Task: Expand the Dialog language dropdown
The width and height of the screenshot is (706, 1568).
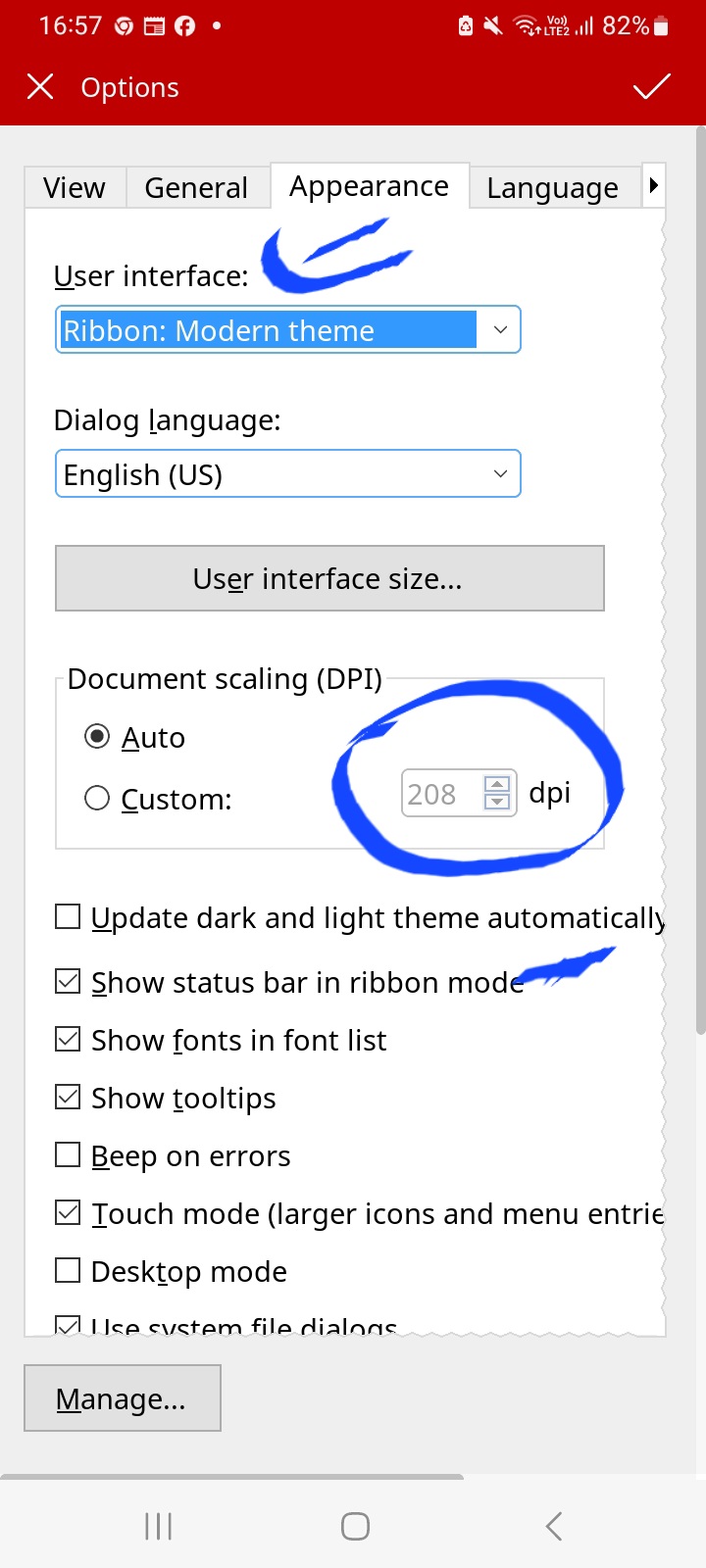Action: tap(287, 473)
